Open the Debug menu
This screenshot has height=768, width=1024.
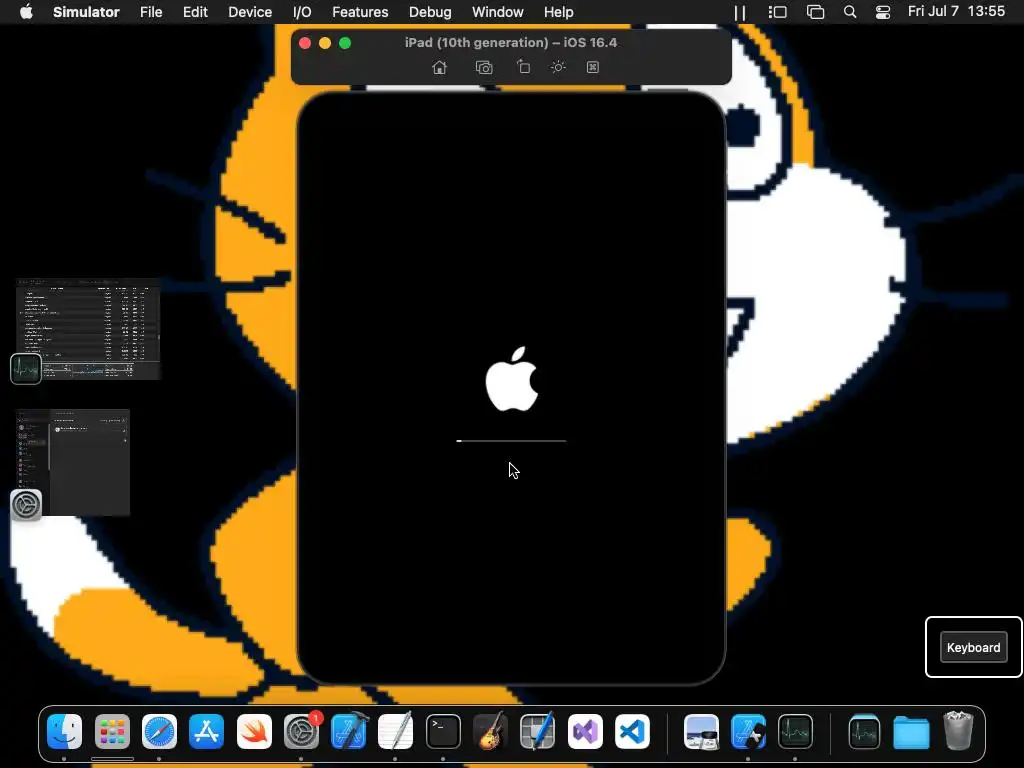pyautogui.click(x=430, y=12)
